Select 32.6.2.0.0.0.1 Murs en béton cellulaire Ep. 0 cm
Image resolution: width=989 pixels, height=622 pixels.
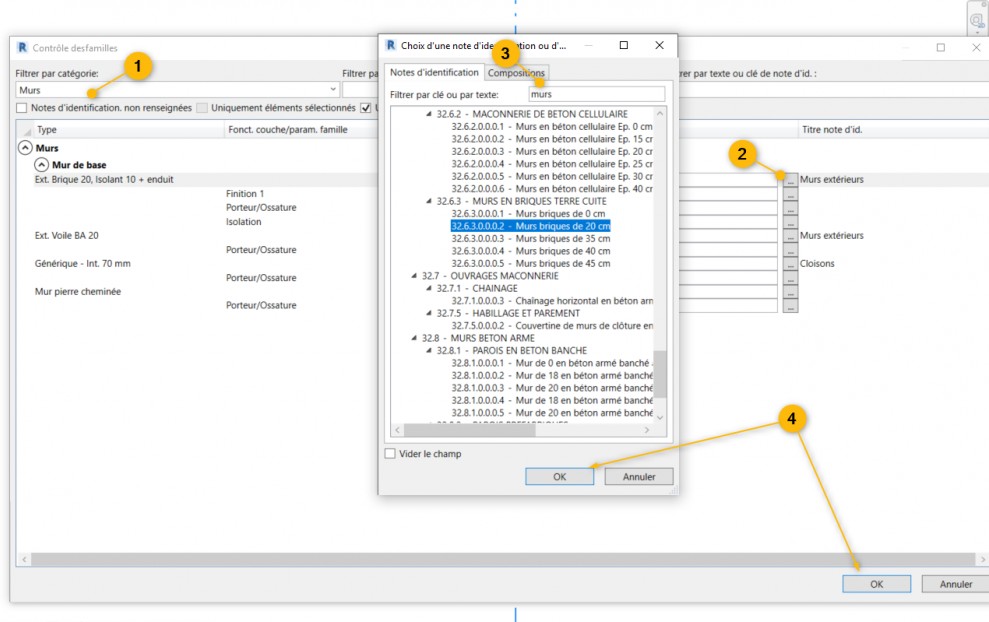pos(552,127)
